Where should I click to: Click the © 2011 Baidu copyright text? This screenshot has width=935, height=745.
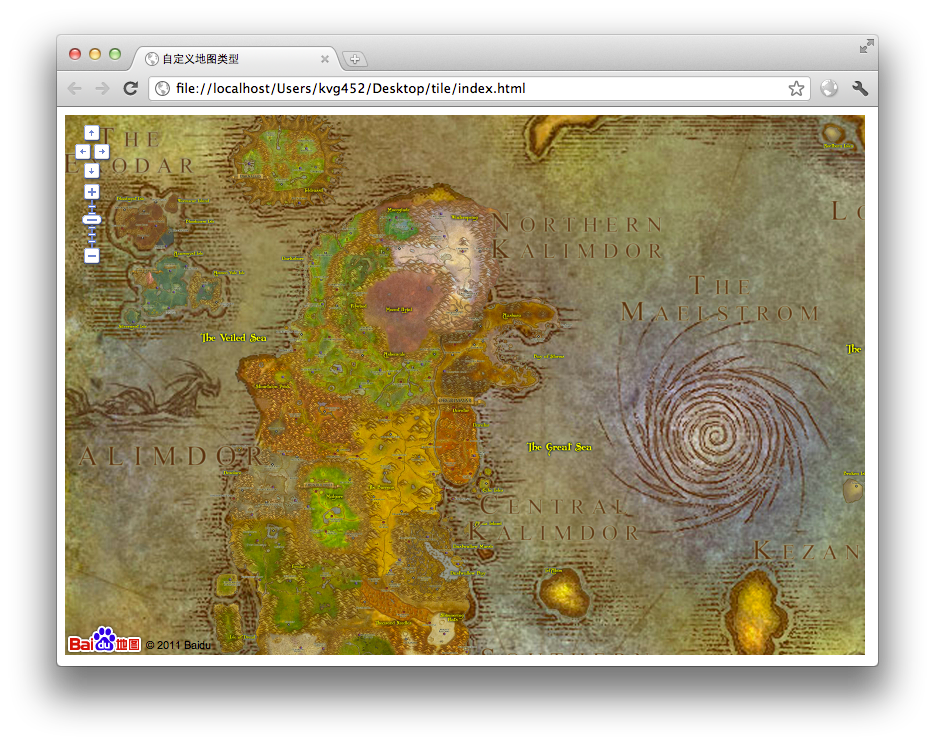coord(178,645)
